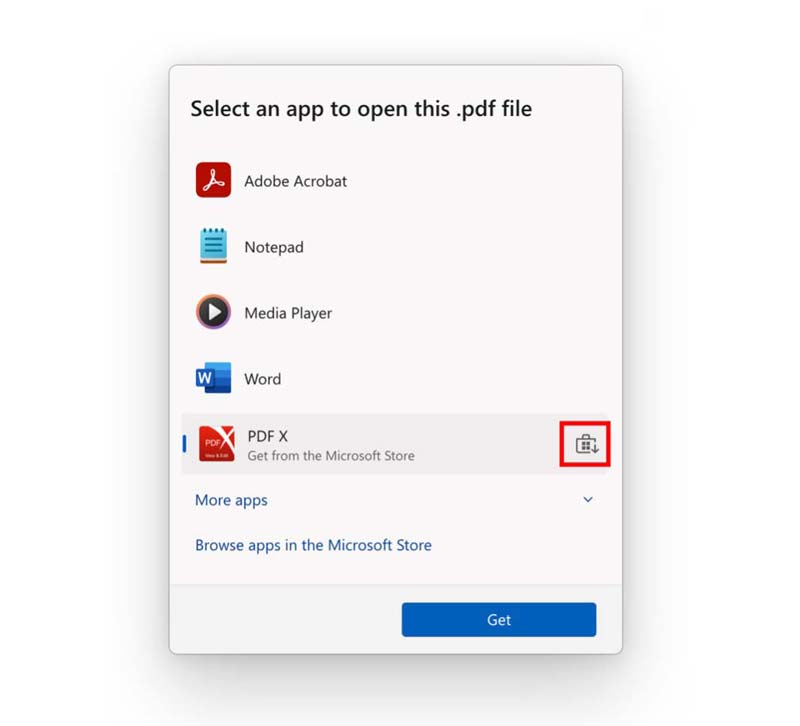Browse apps in the Microsoft Store
This screenshot has width=800, height=726.
[x=313, y=545]
